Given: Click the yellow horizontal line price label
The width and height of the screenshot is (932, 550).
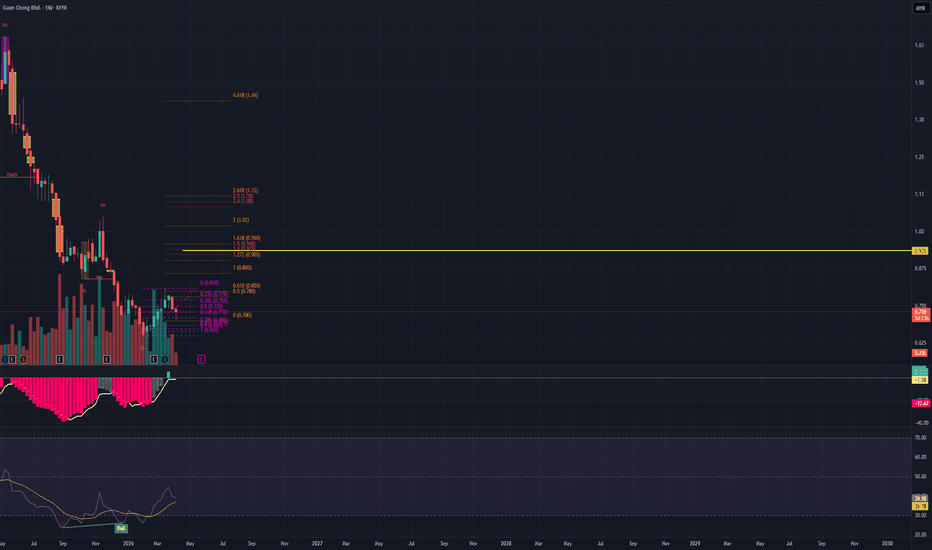Looking at the screenshot, I should coord(920,251).
